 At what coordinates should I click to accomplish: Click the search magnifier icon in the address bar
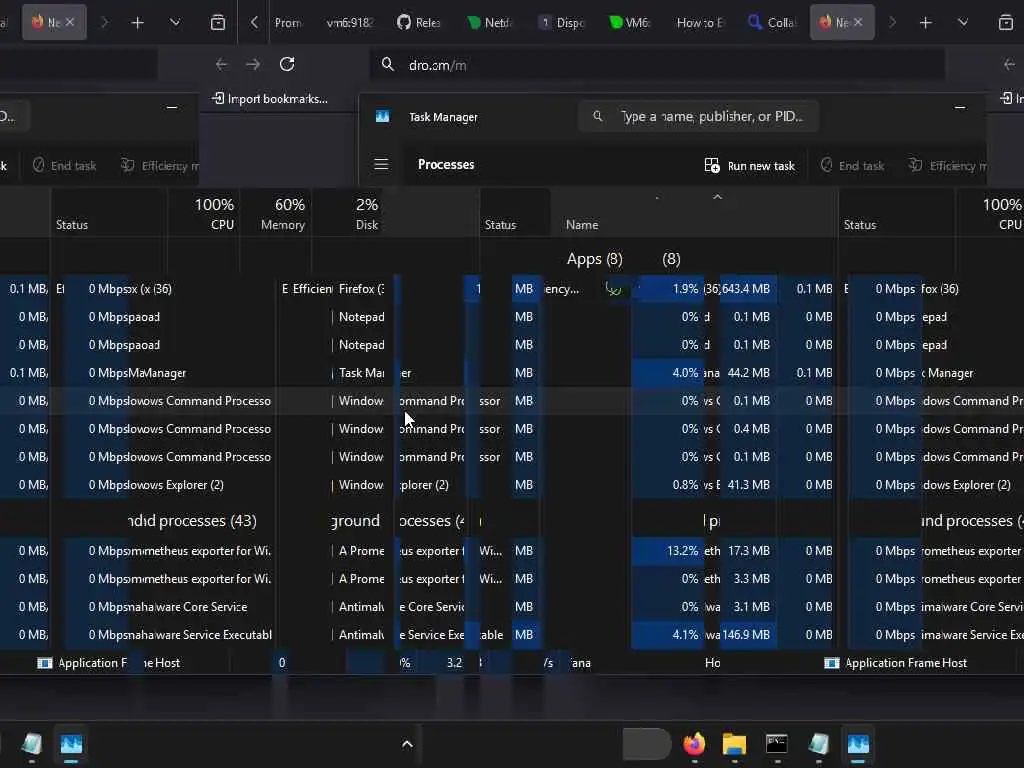point(388,65)
